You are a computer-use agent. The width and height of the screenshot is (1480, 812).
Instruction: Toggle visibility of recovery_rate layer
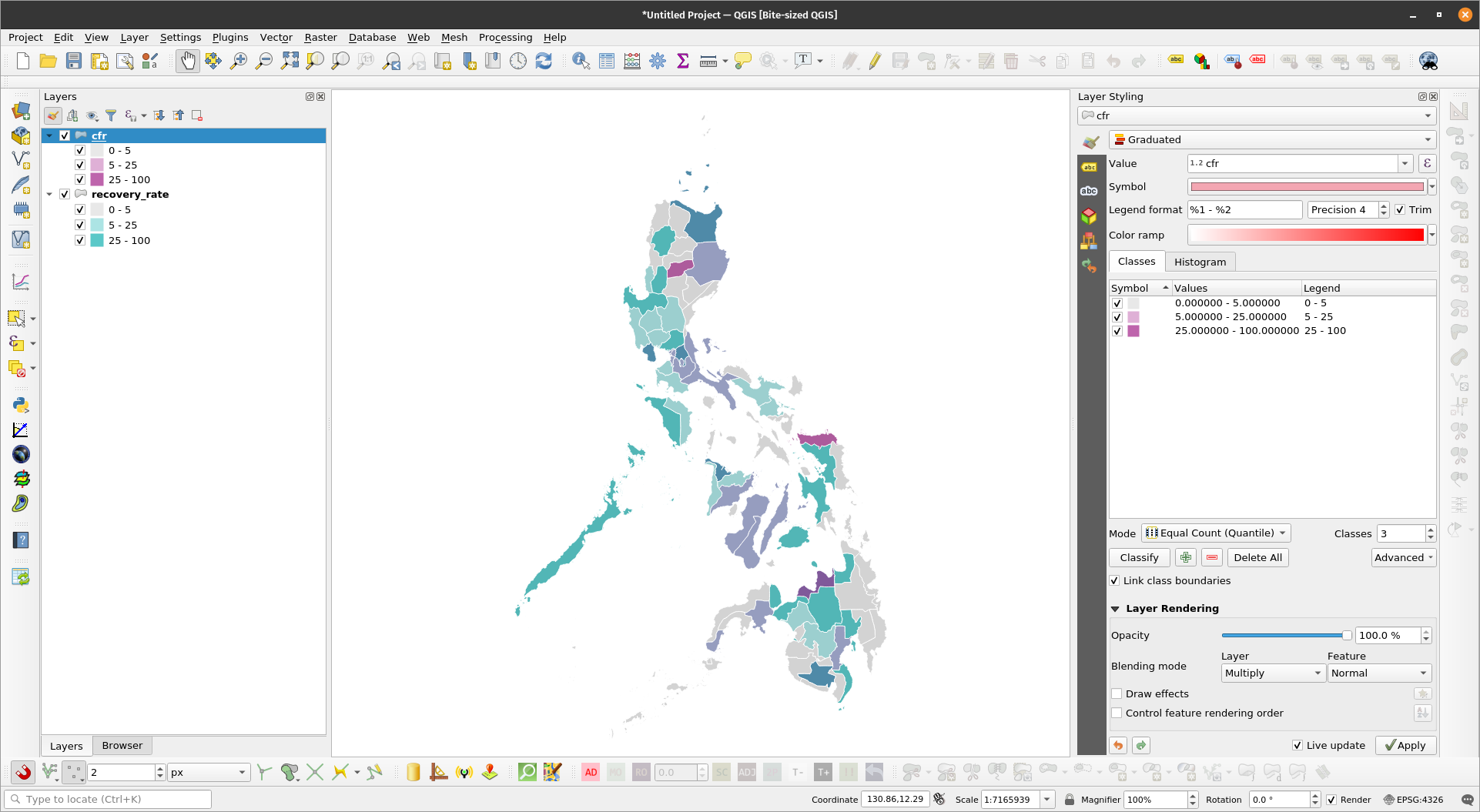tap(65, 195)
